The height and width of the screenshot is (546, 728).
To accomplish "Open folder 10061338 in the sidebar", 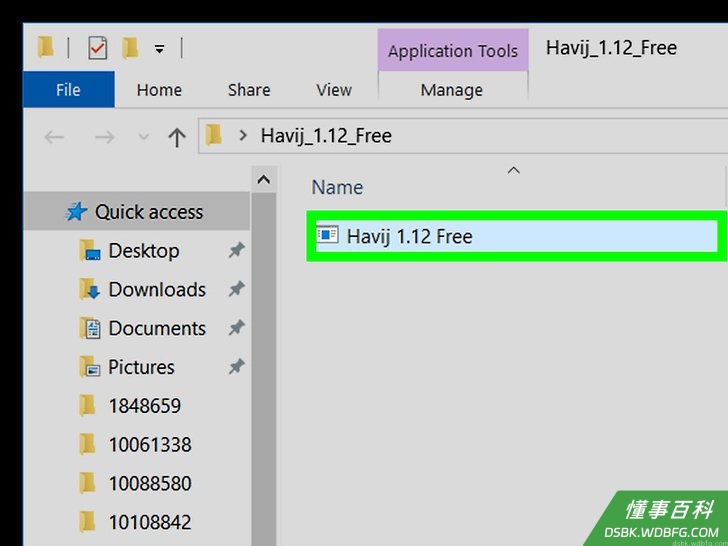I will 150,445.
